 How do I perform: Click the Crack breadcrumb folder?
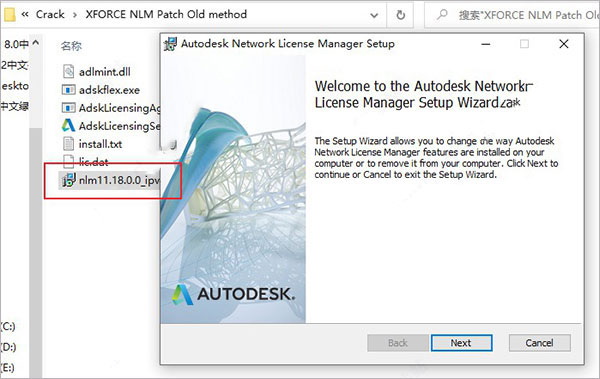(50, 15)
